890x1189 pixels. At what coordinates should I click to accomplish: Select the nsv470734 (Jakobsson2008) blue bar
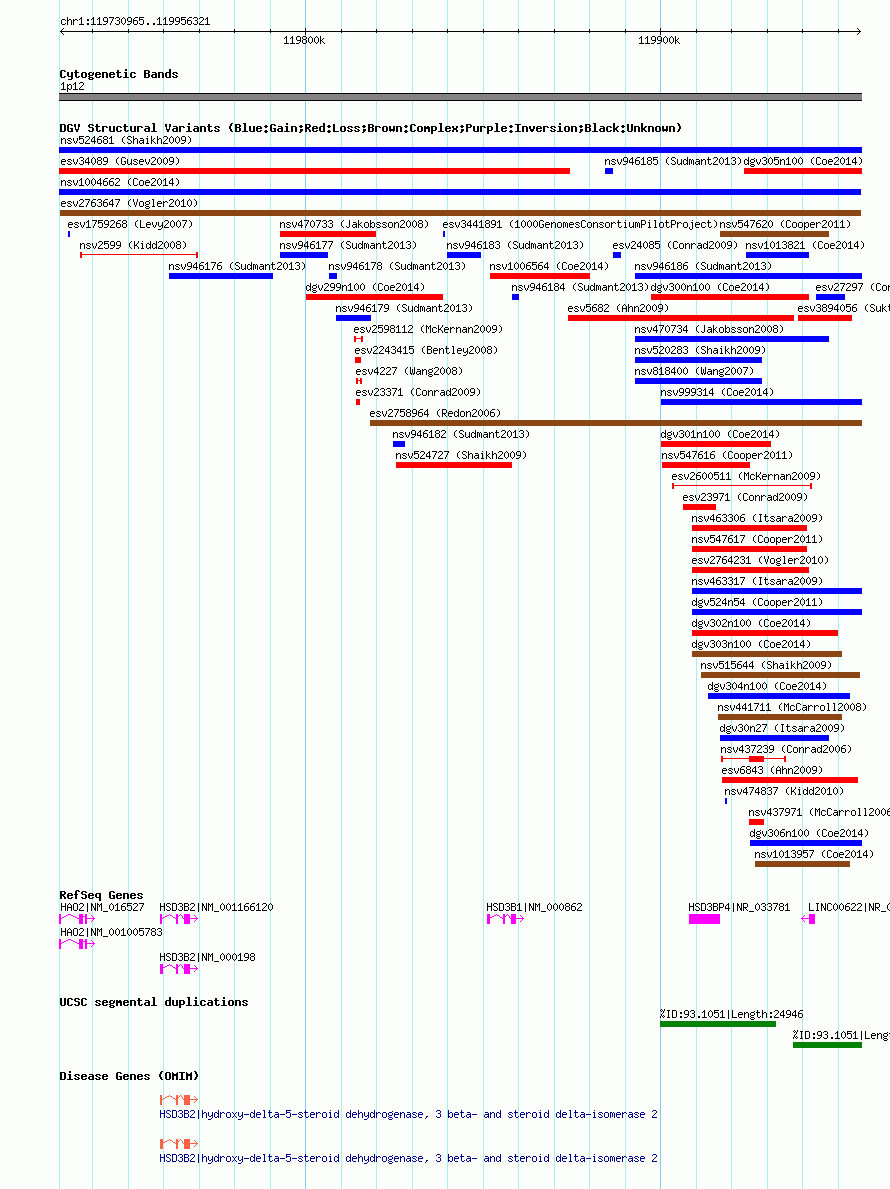[x=732, y=339]
